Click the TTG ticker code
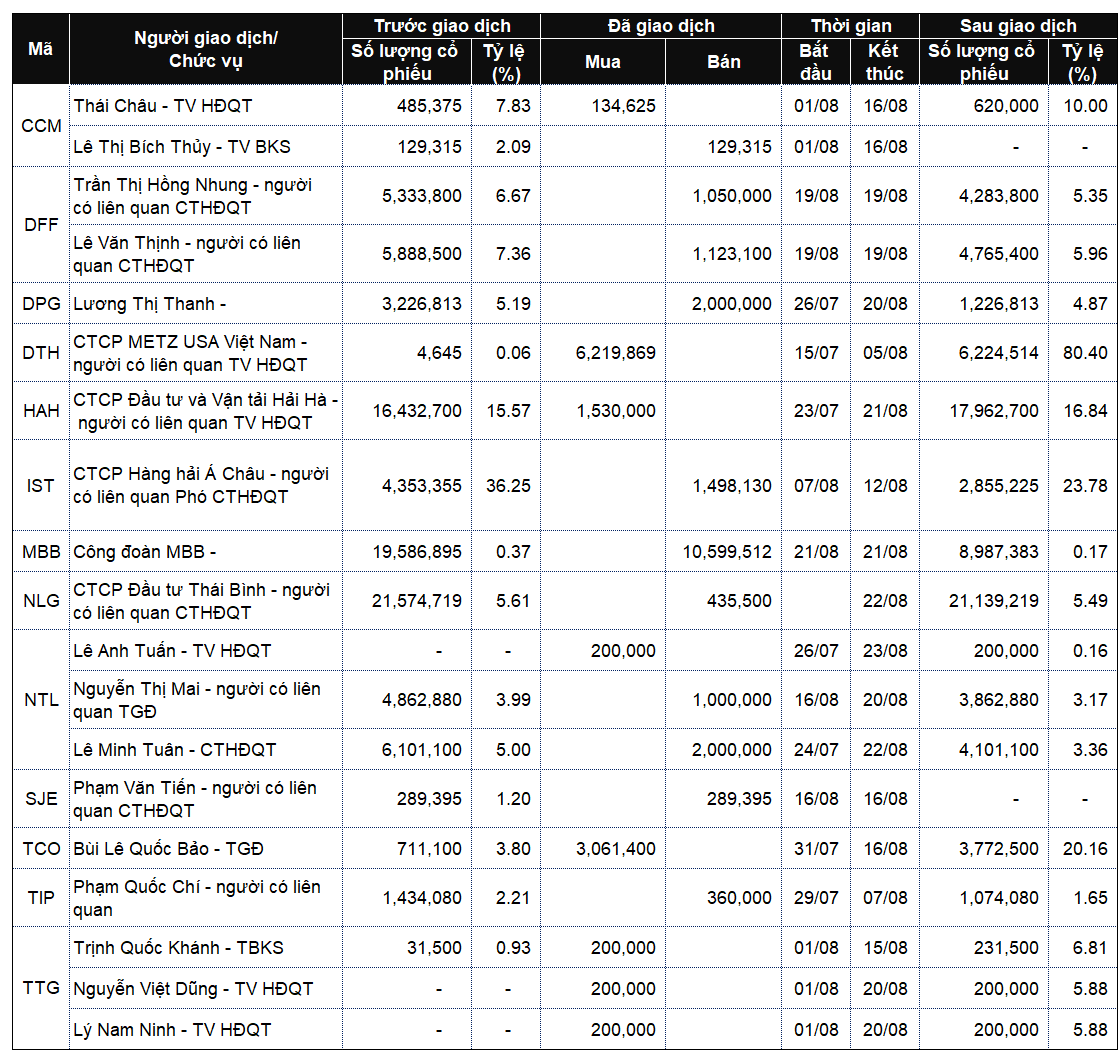The height and width of the screenshot is (1050, 1118). coord(39,988)
